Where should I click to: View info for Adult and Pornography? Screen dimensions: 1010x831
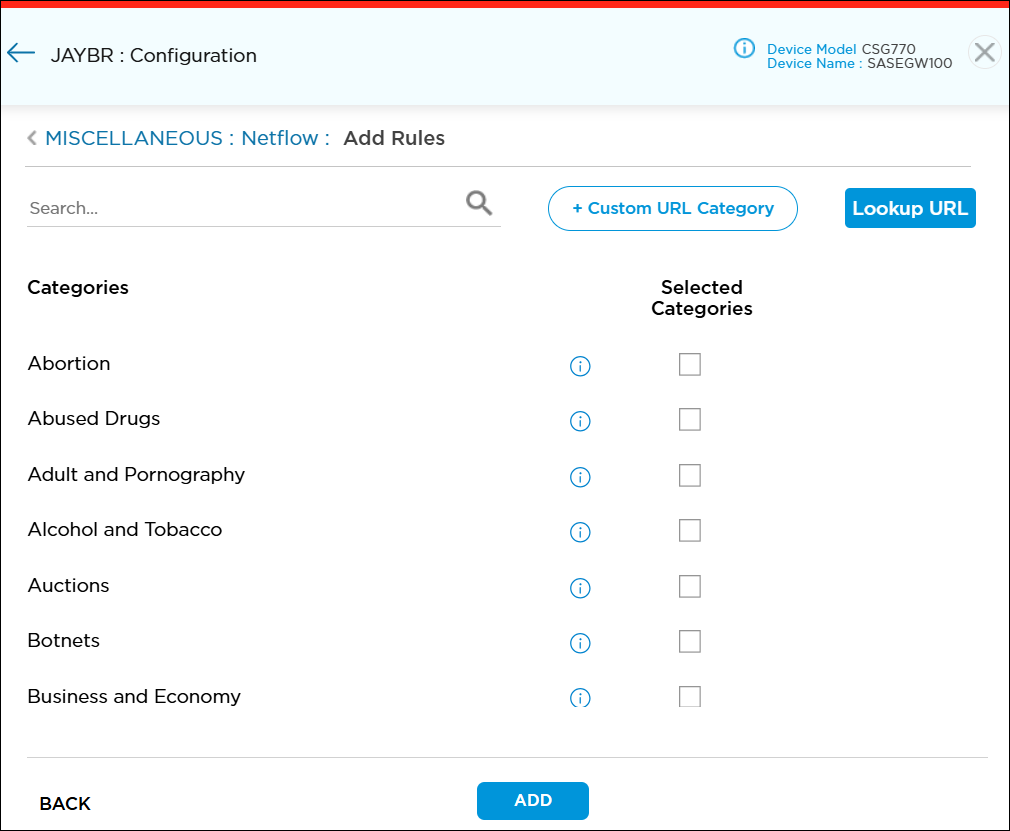tap(580, 477)
